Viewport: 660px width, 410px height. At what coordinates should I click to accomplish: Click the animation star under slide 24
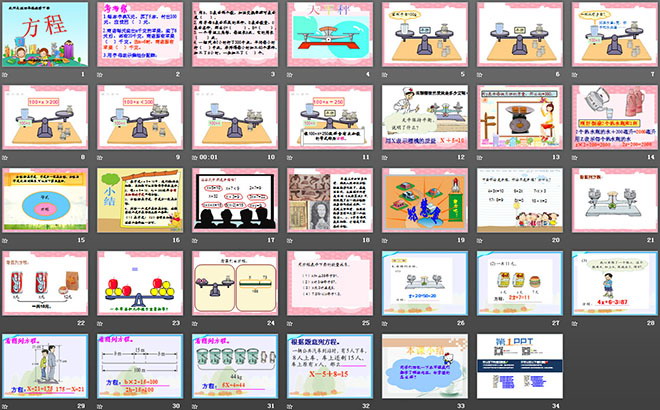pyautogui.click(x=195, y=323)
